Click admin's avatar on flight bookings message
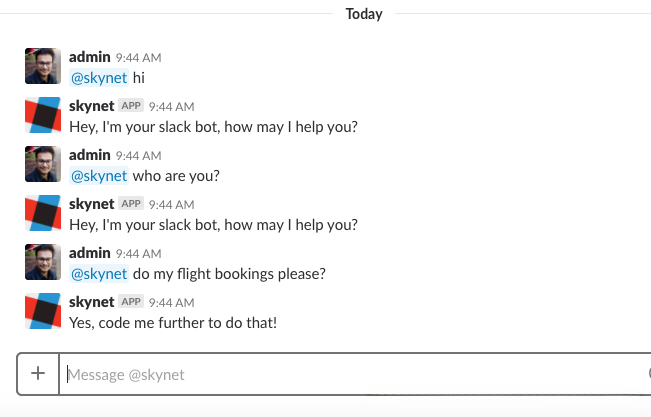The width and height of the screenshot is (651, 417). 43,262
